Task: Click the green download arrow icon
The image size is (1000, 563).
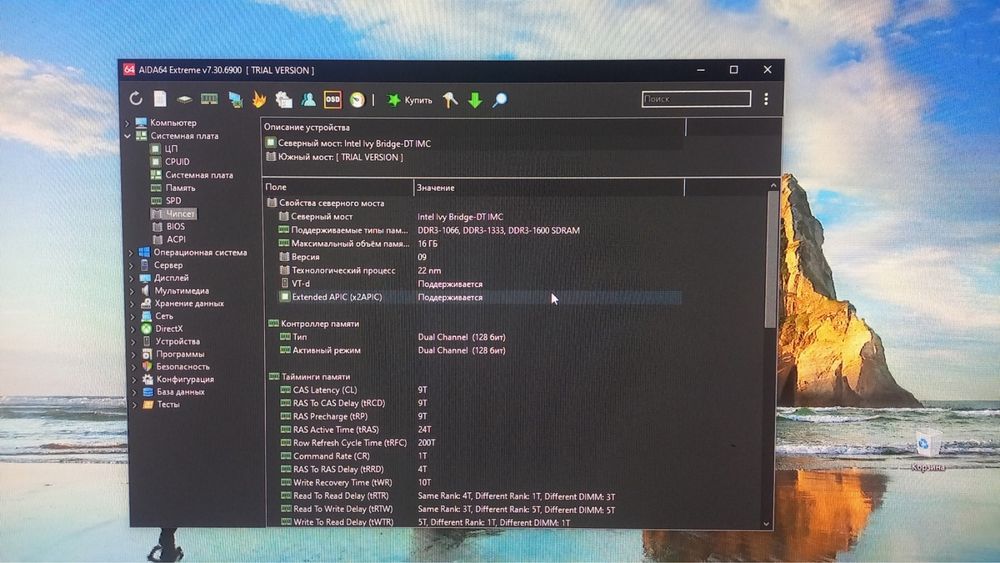Action: pyautogui.click(x=475, y=100)
